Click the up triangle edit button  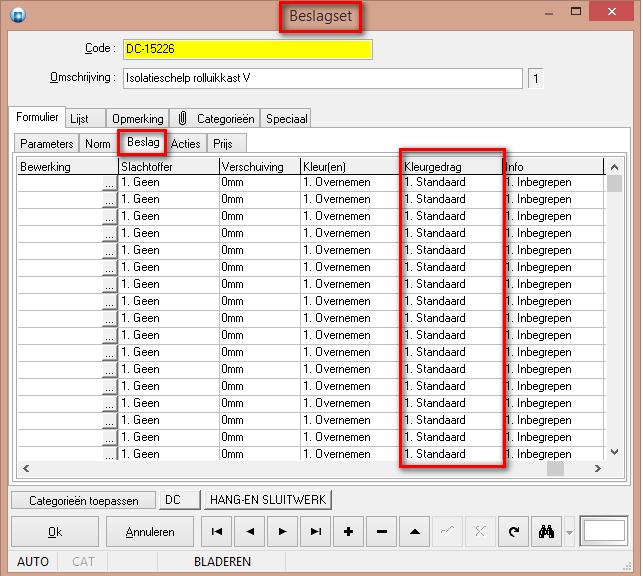tap(415, 532)
